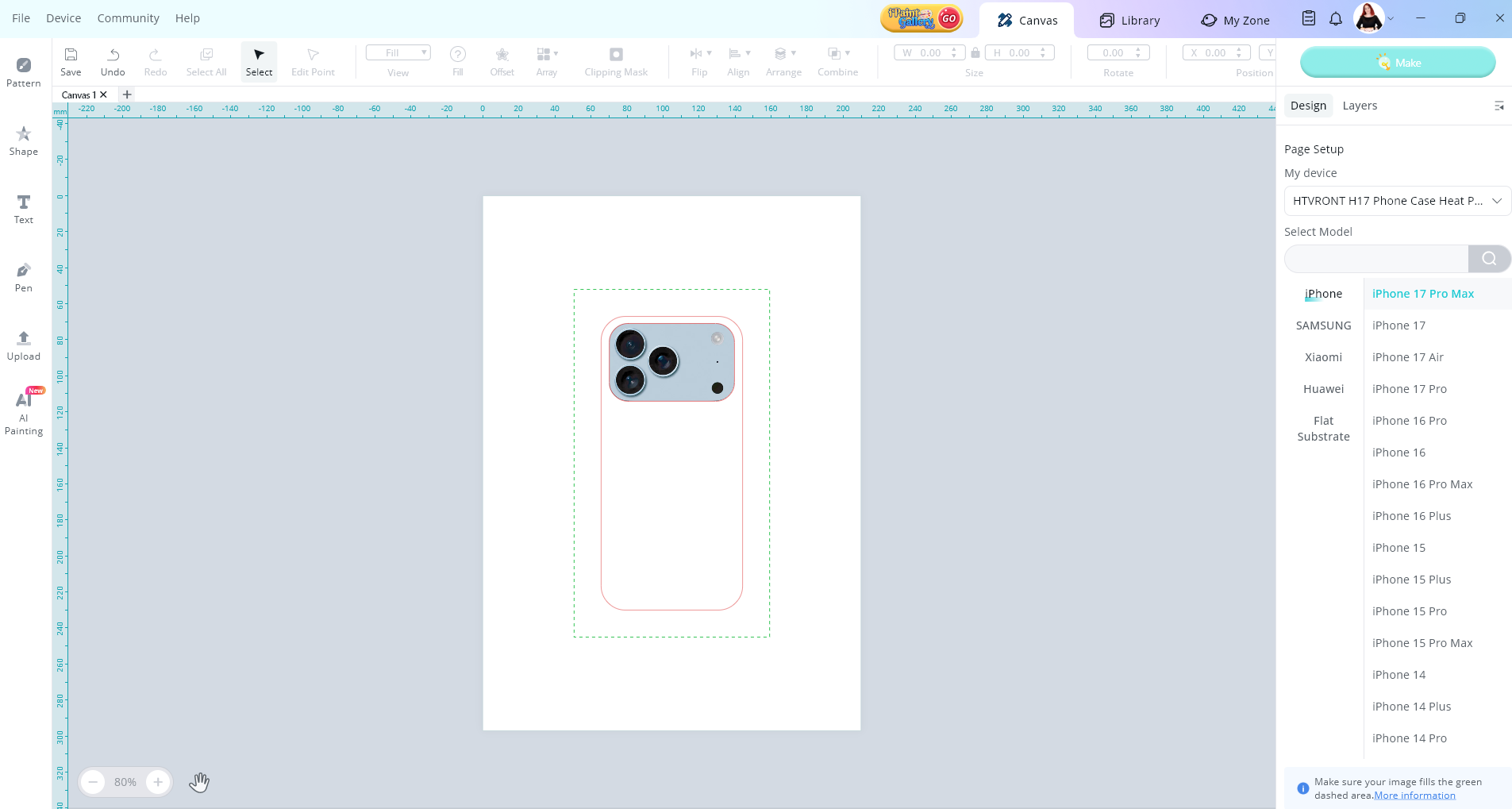This screenshot has height=809, width=1512.
Task: Choose the Pen drawing tool
Action: coord(24,277)
